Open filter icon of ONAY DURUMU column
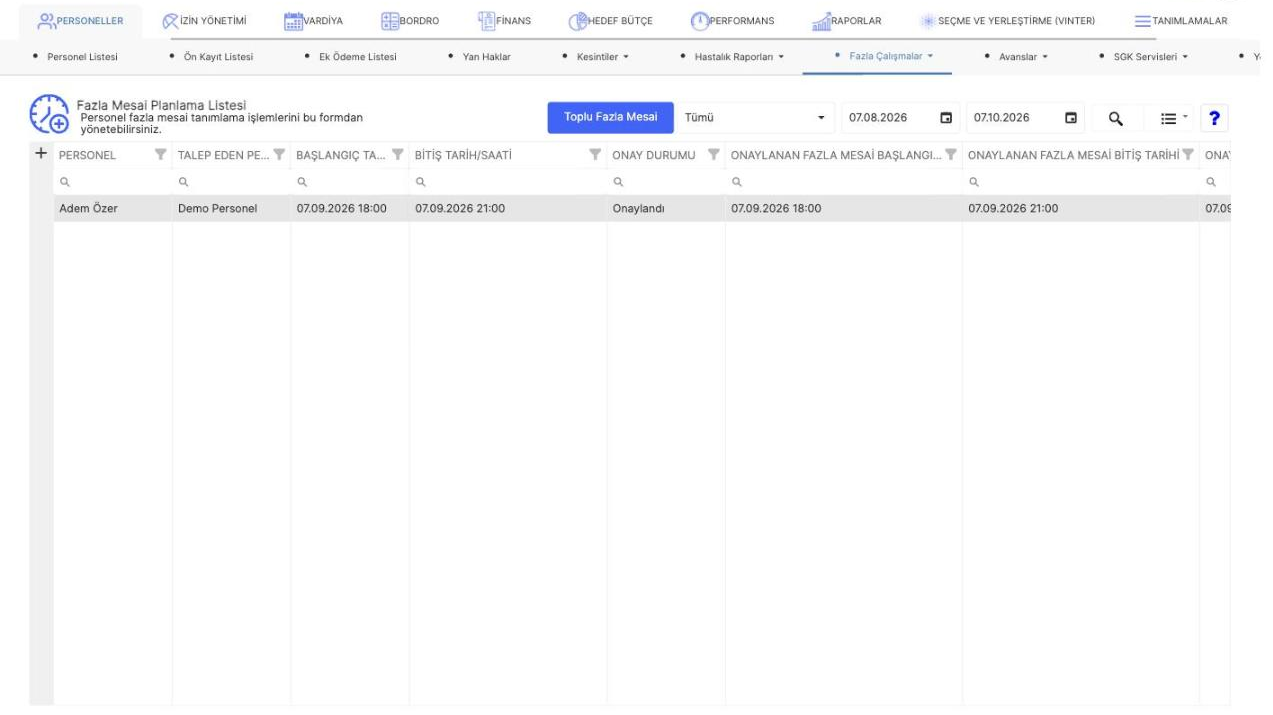Screen dimensions: 1273x715 [x=713, y=154]
